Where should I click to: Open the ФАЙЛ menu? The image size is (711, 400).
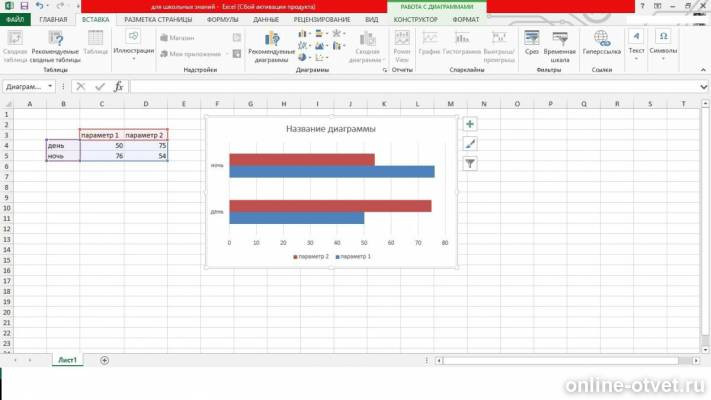[x=15, y=20]
